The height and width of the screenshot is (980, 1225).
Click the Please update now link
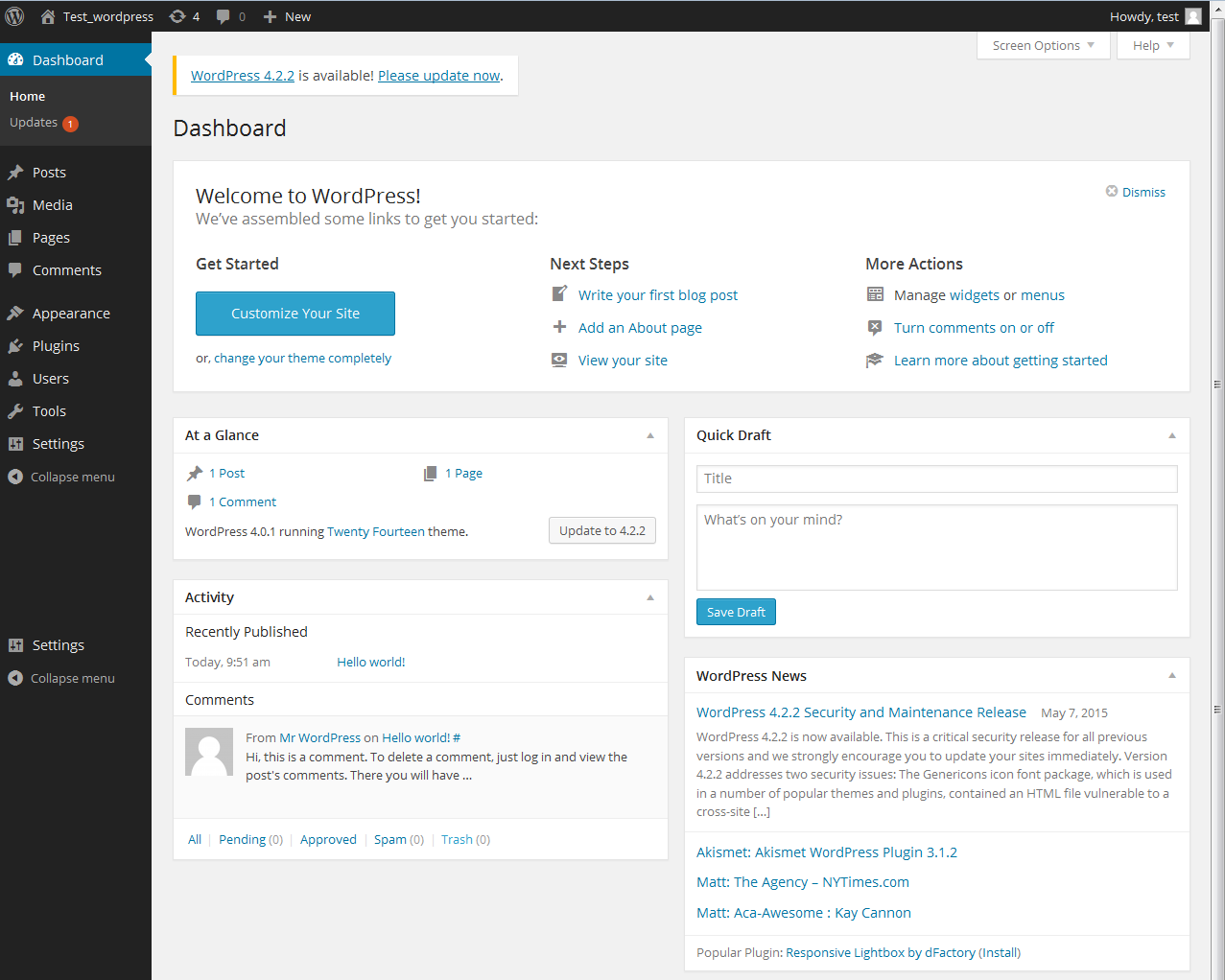(x=439, y=76)
